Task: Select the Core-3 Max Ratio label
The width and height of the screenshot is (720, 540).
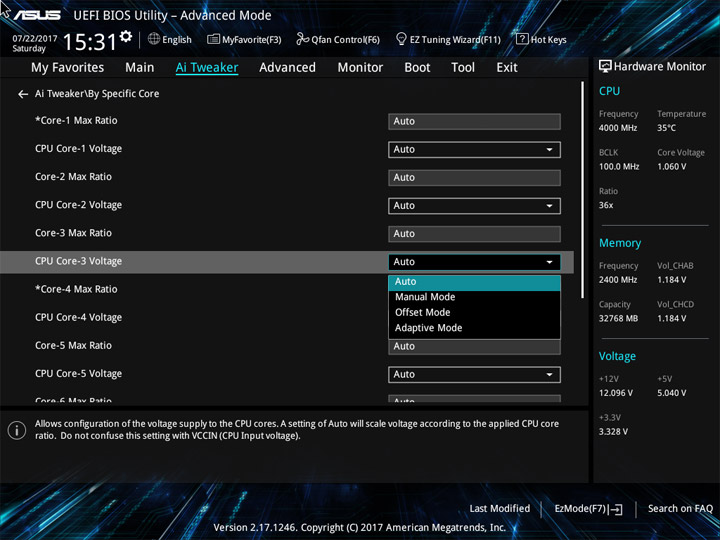Action: [73, 233]
